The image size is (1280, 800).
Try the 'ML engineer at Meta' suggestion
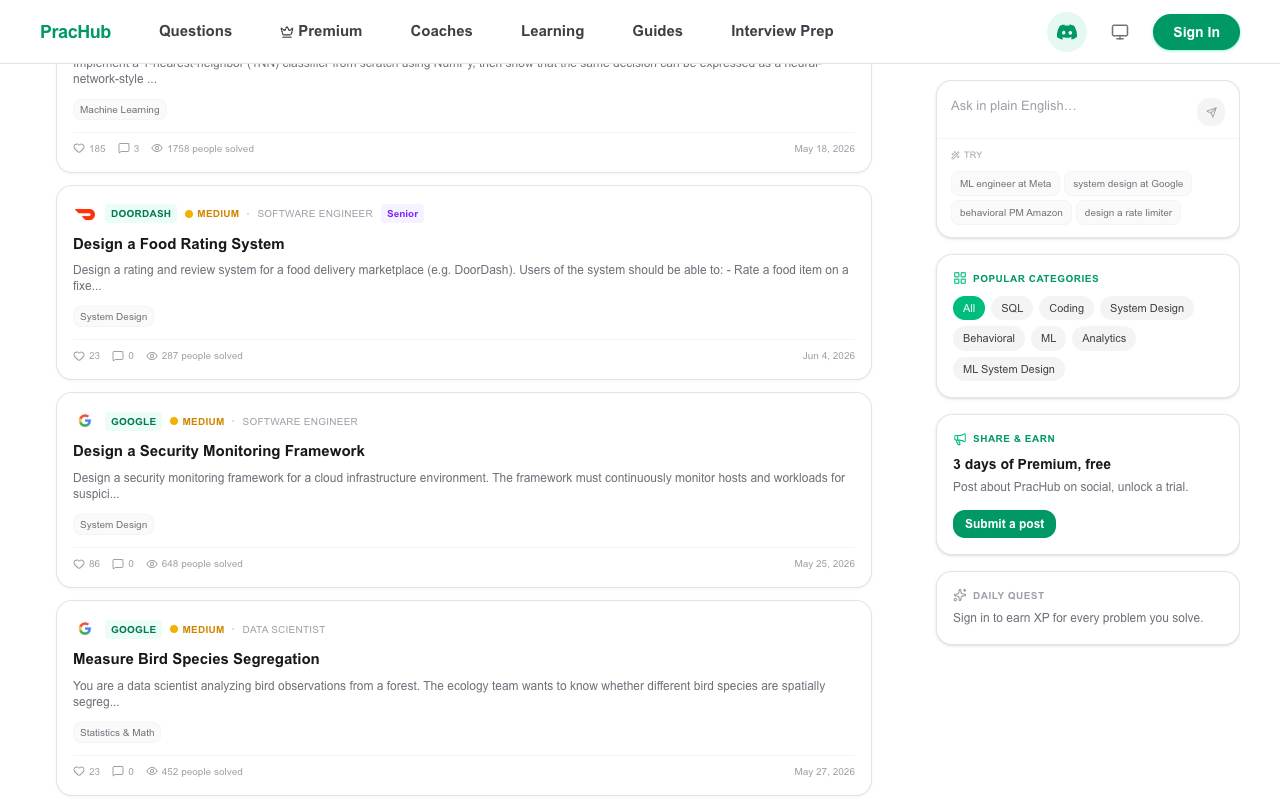point(1005,184)
